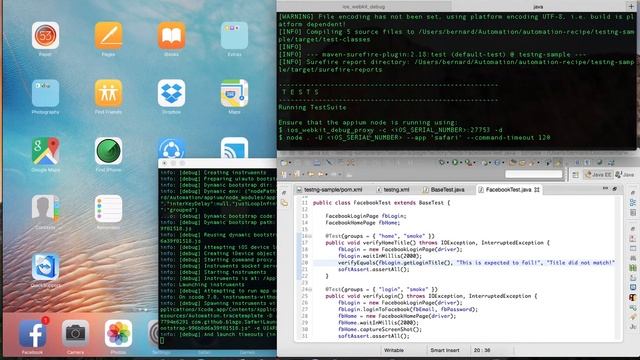Select the java terminal tab

[x=538, y=7]
